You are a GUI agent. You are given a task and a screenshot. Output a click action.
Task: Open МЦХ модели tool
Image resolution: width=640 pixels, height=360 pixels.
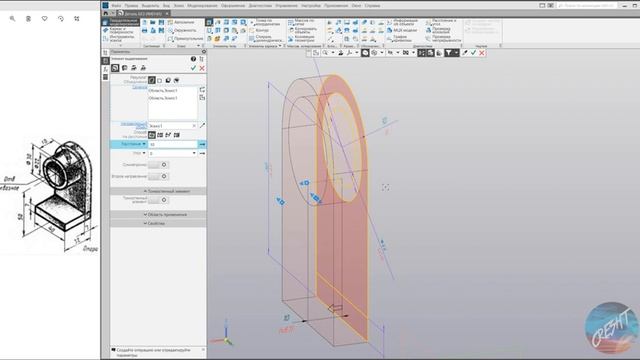402,30
